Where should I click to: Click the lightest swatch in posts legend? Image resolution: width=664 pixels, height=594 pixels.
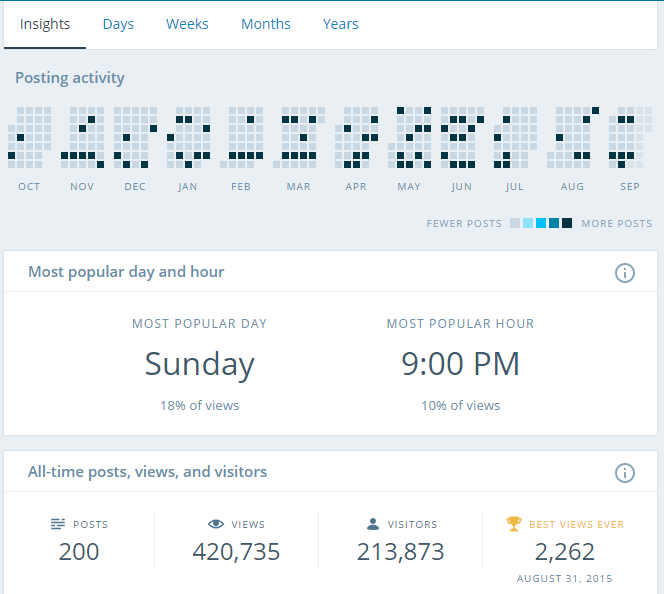point(515,223)
